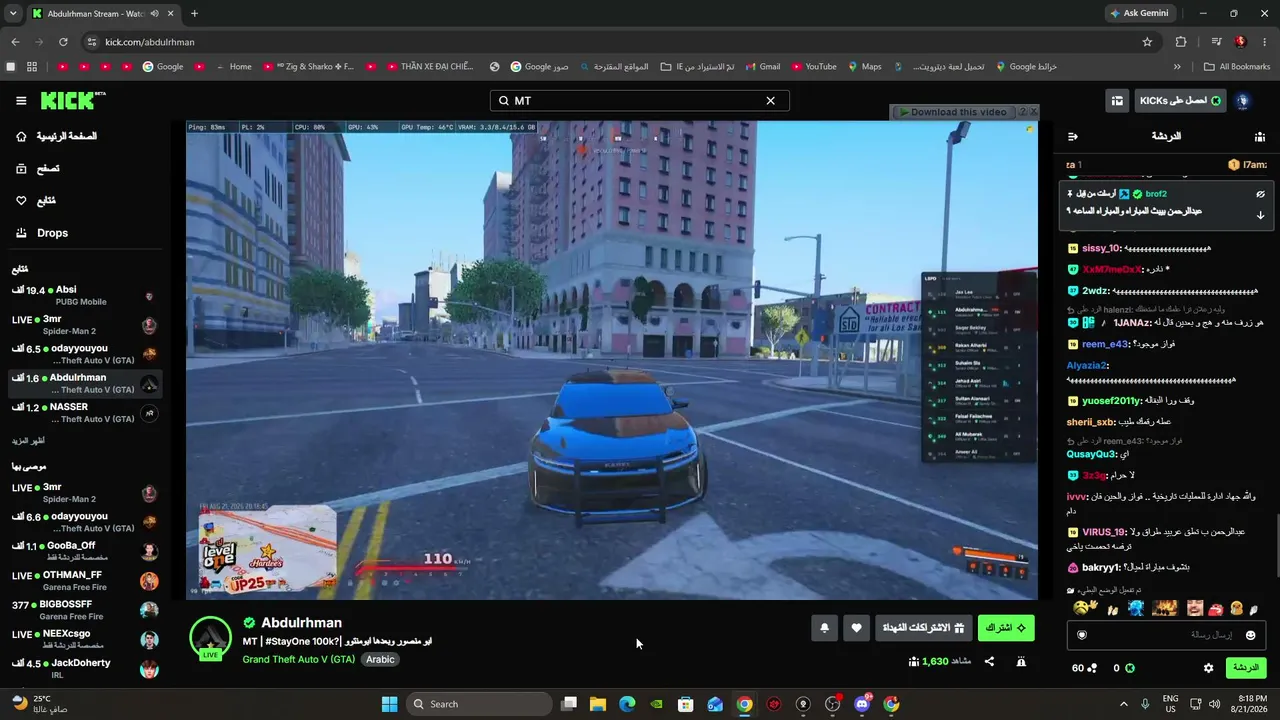This screenshot has width=1280, height=720.
Task: Open the Grand Theft Auto V category link
Action: click(x=298, y=659)
